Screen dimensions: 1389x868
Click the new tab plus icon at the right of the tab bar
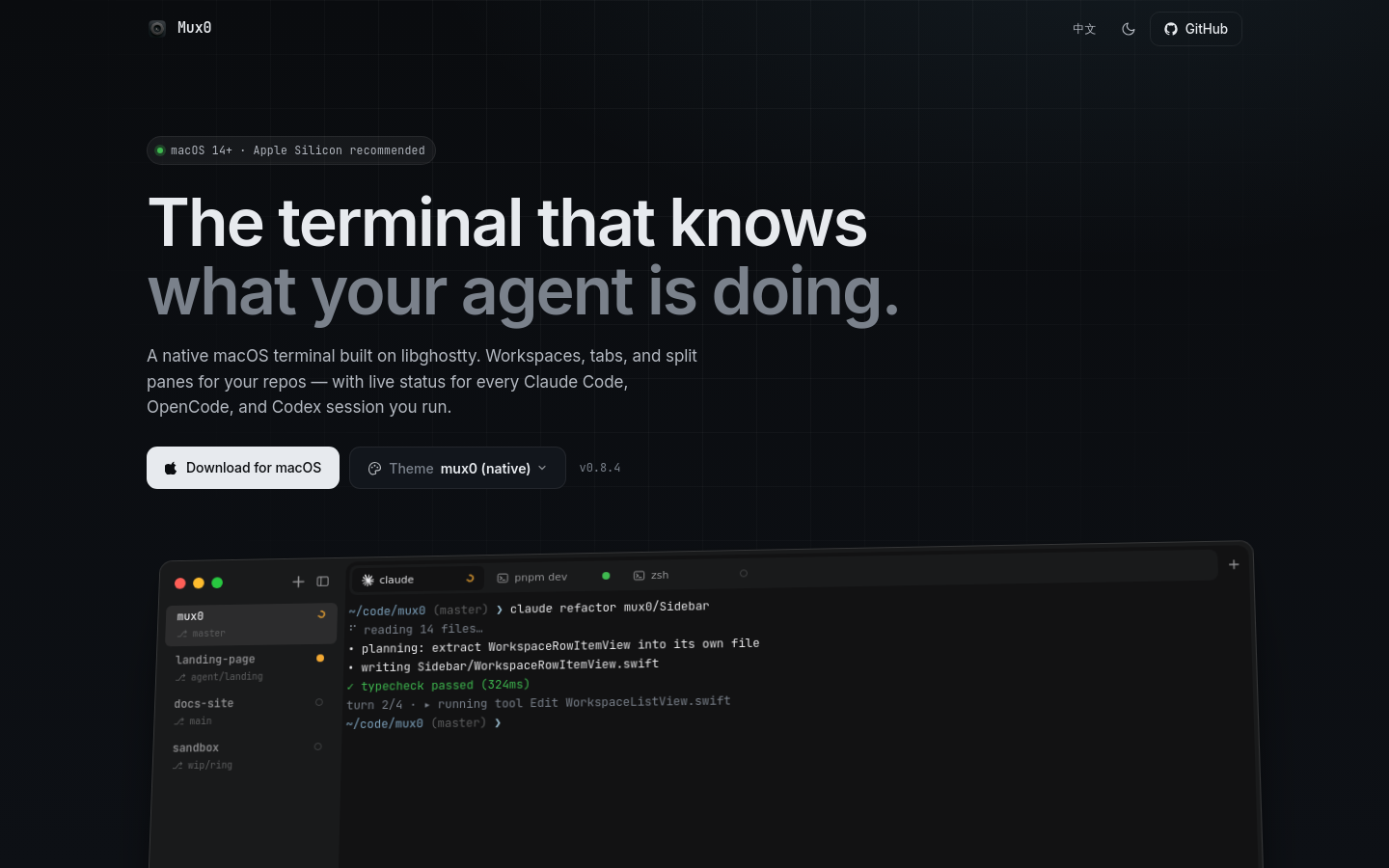(1234, 564)
